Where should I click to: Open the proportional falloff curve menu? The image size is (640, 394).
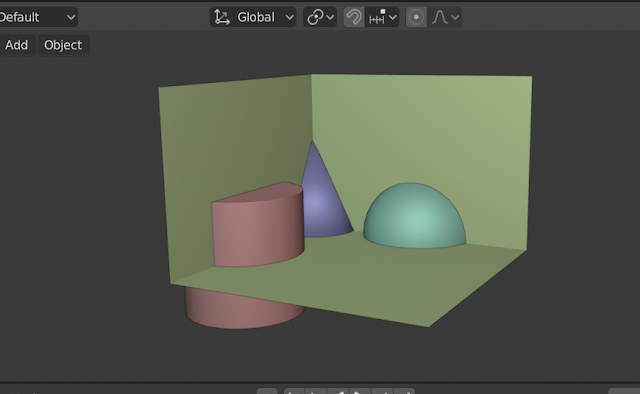(x=445, y=17)
